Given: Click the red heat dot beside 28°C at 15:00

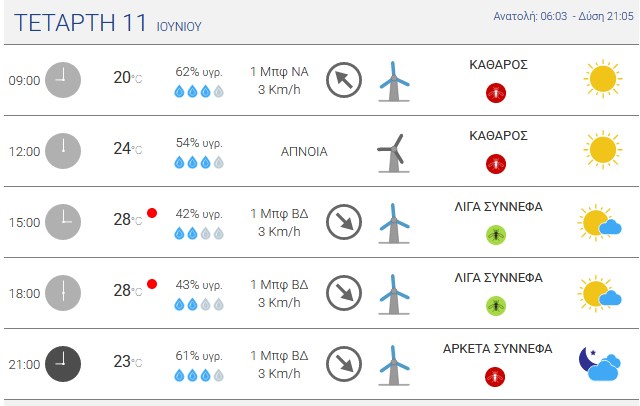Looking at the screenshot, I should click(152, 213).
